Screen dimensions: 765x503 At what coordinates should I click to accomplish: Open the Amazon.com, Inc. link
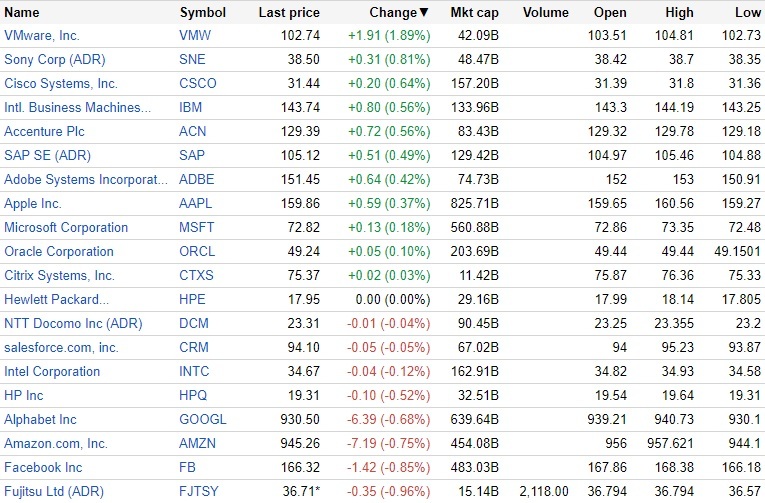(x=56, y=444)
